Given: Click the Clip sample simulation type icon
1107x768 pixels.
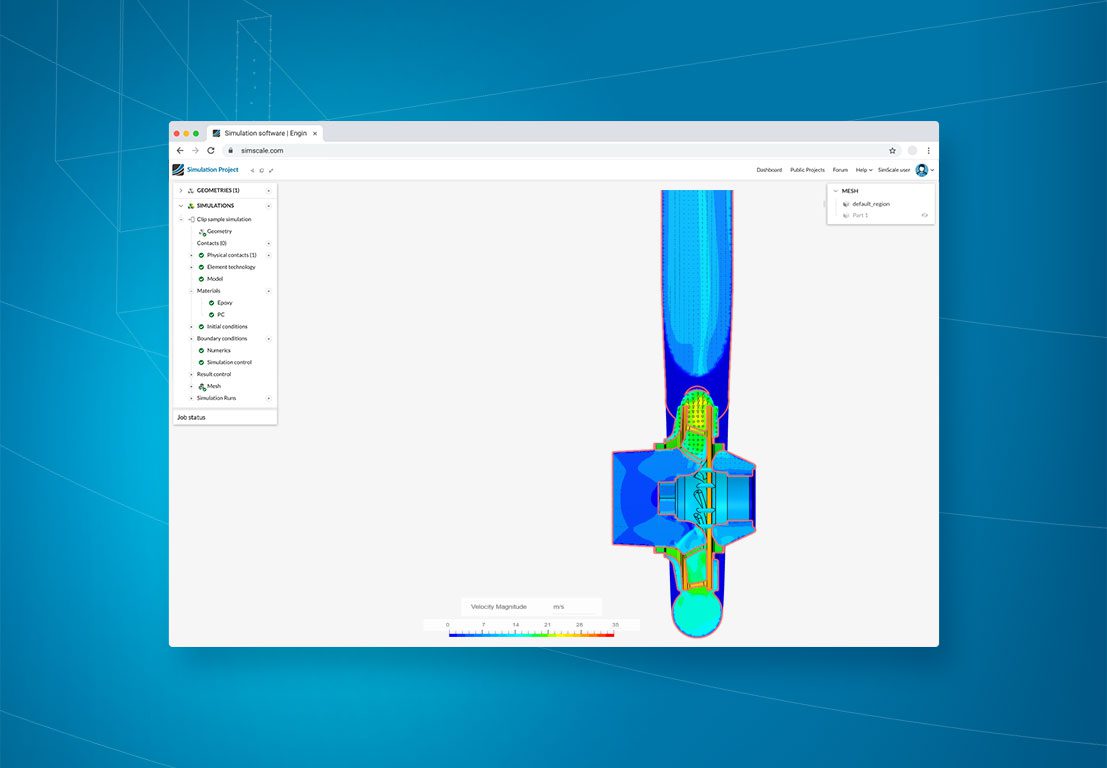Looking at the screenshot, I should click(192, 220).
